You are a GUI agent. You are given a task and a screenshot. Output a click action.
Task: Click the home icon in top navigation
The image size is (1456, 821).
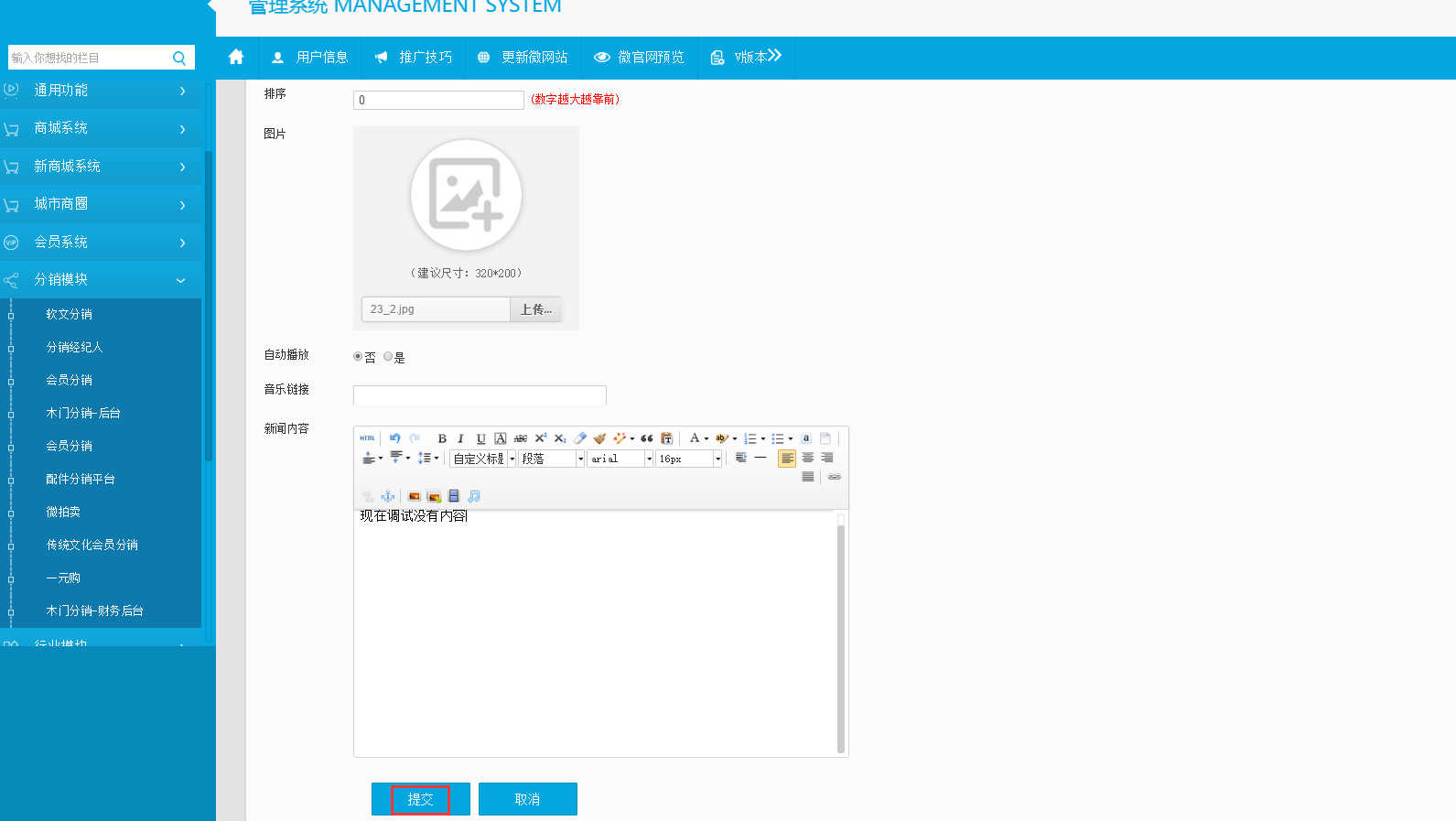[236, 57]
